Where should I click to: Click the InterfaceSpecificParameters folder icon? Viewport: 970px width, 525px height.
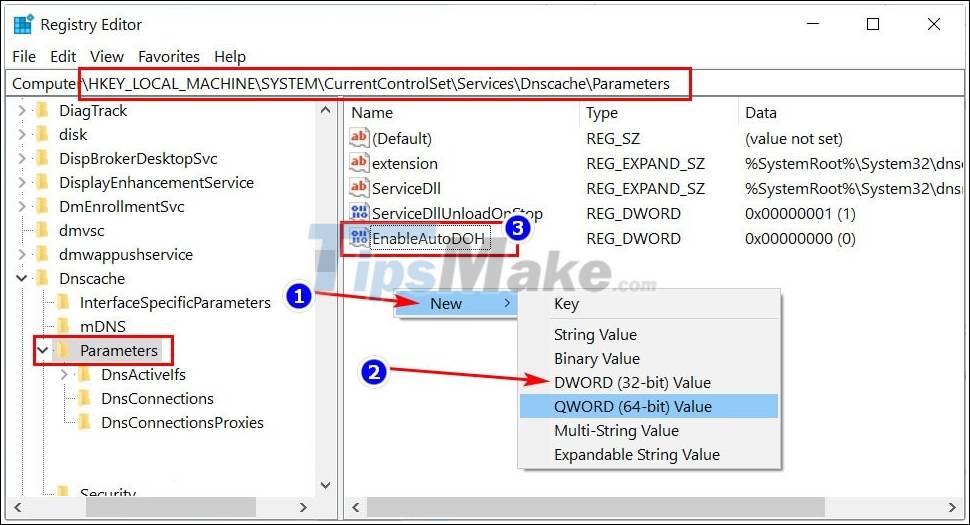63,302
